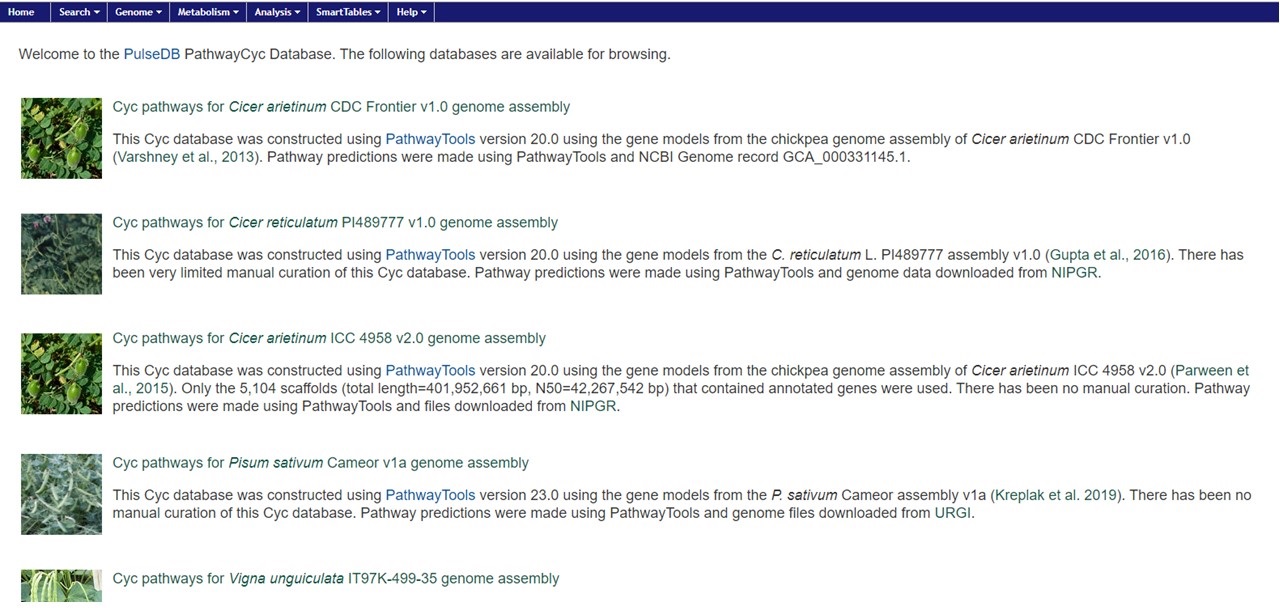Select the Cicer arietinum ICC 4958 thumbnail

[x=62, y=374]
